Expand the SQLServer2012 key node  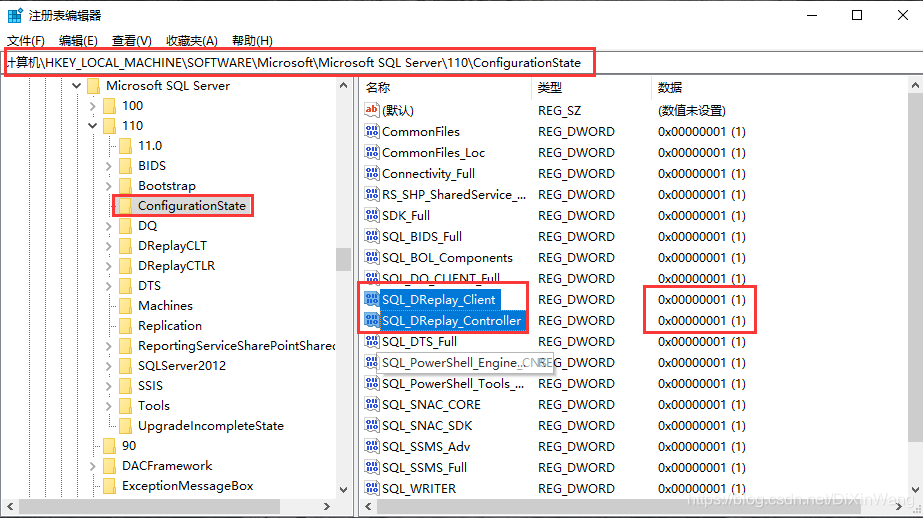[108, 366]
